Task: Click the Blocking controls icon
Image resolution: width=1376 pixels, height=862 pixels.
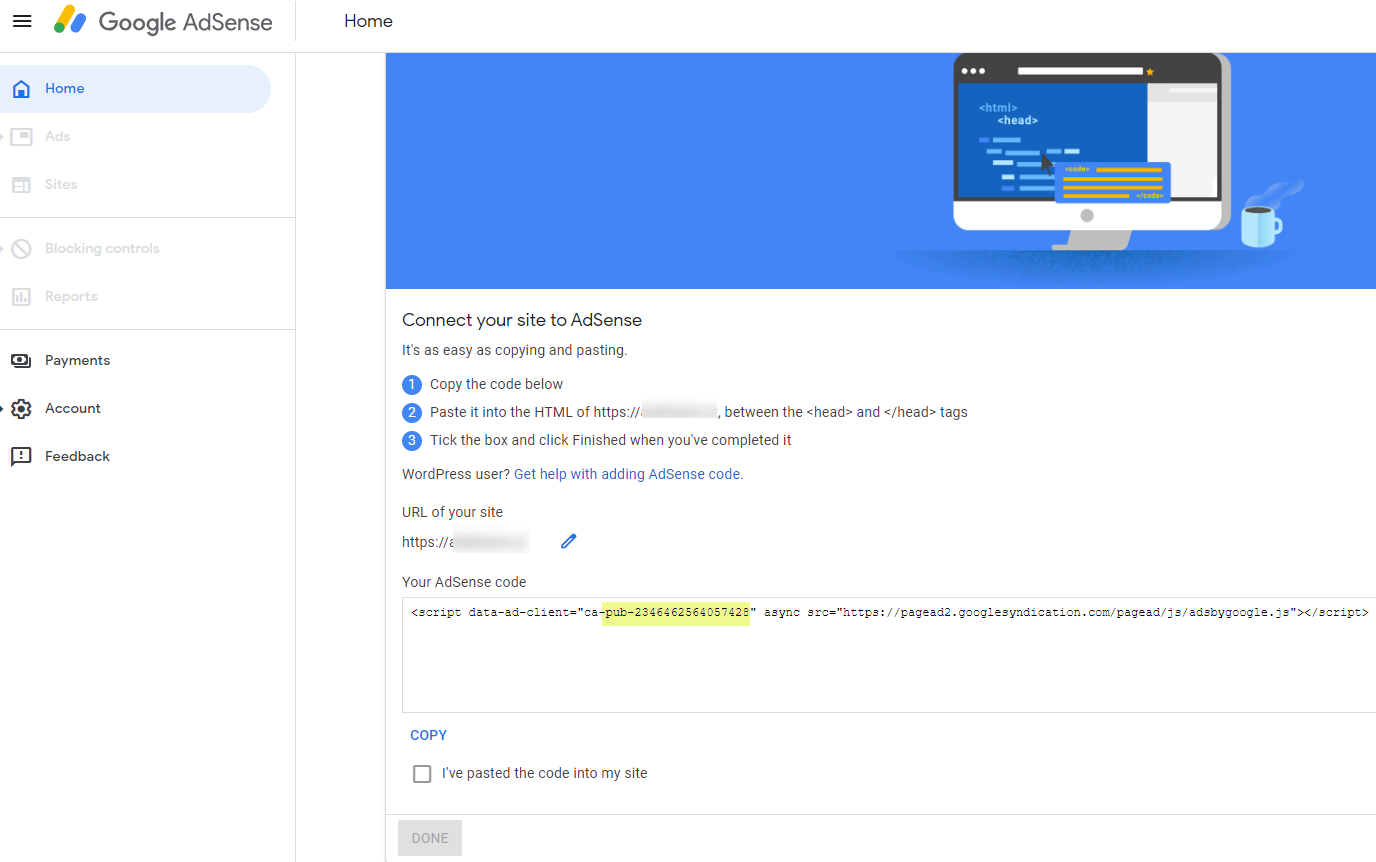Action: tap(21, 249)
